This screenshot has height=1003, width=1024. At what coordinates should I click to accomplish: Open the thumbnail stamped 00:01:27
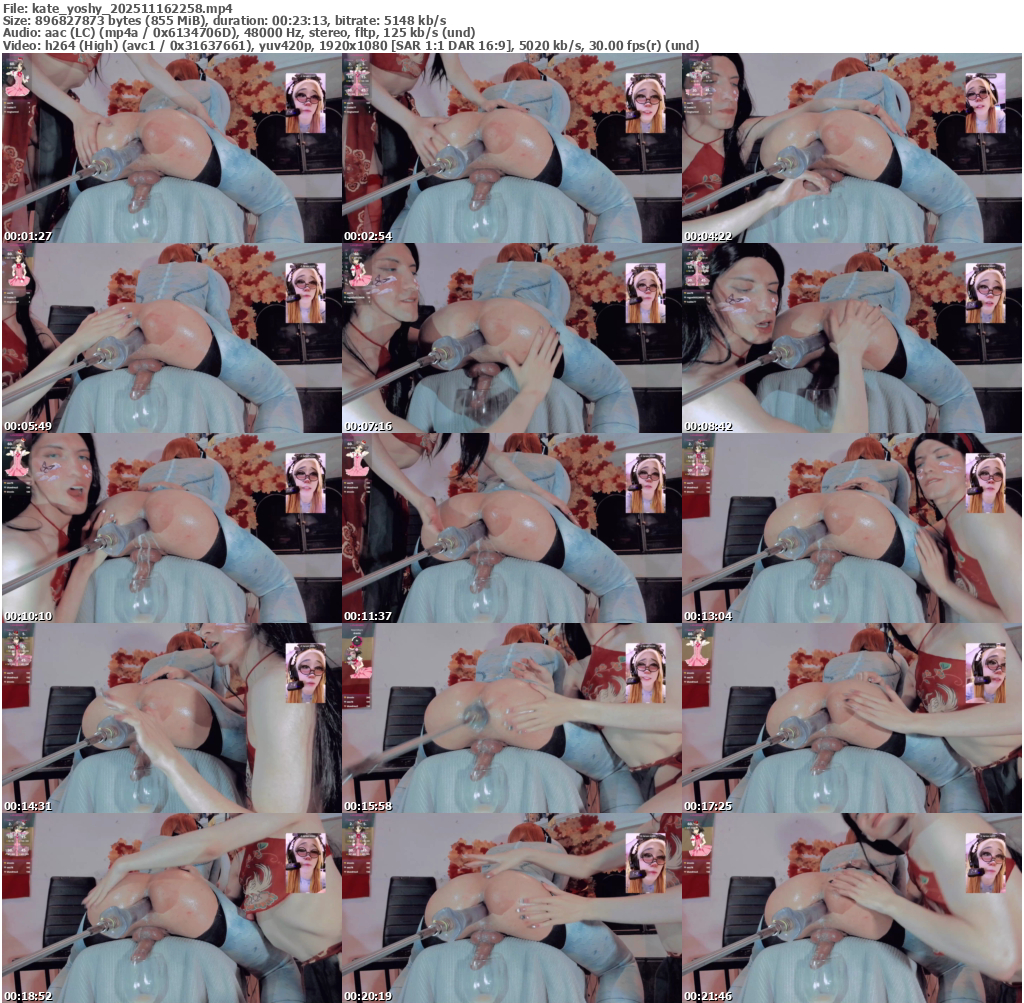point(171,149)
